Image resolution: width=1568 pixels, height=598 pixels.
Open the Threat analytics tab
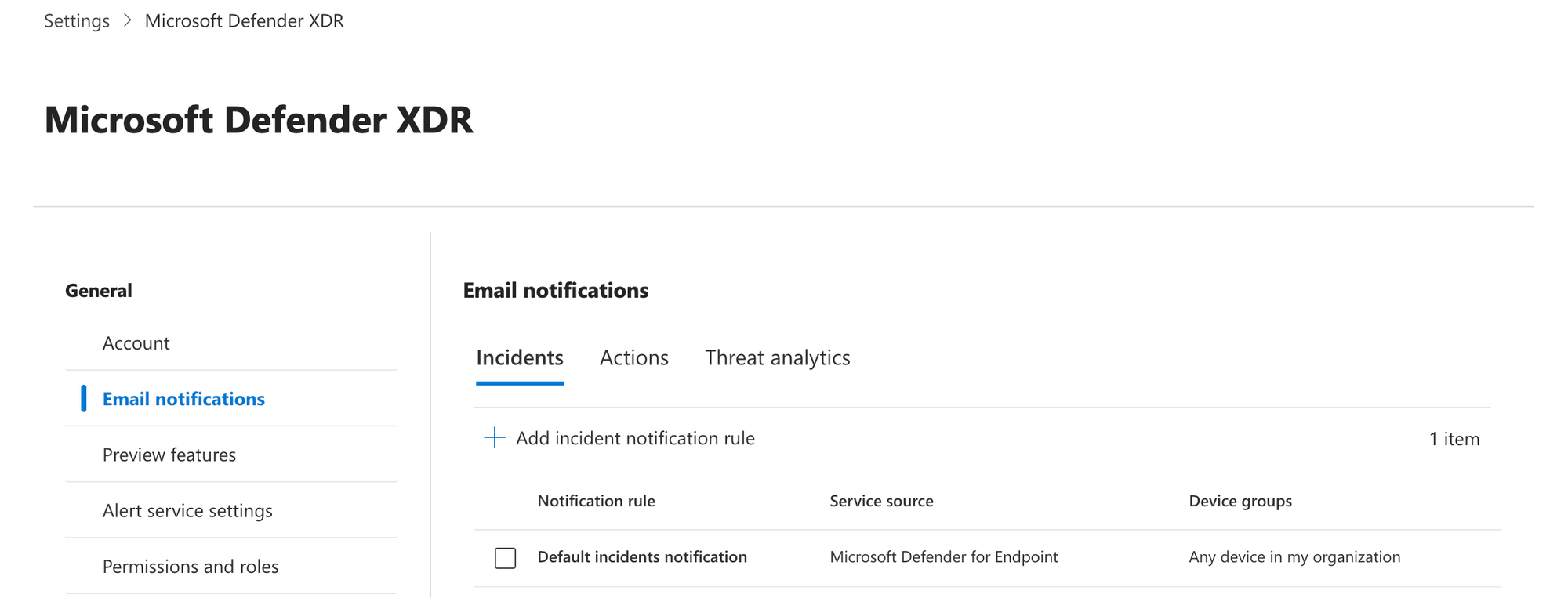click(x=777, y=358)
